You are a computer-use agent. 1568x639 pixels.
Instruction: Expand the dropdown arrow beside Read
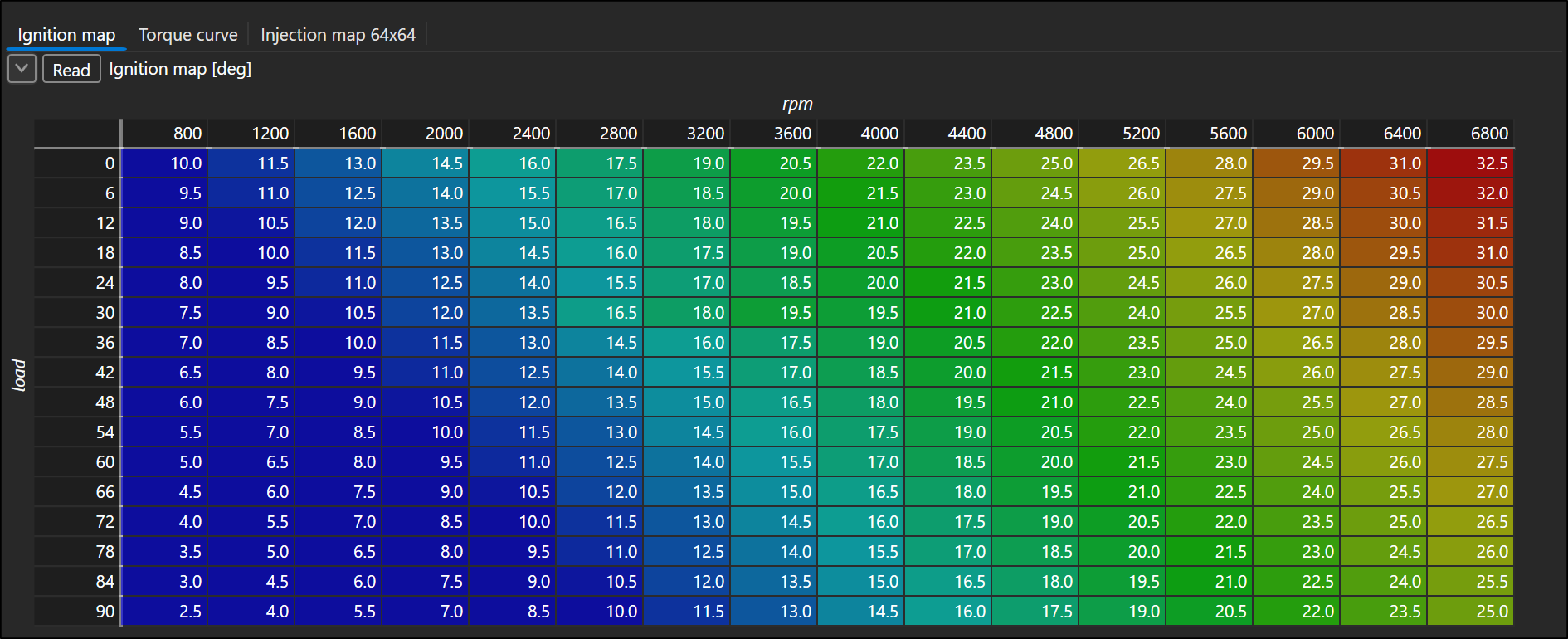click(x=22, y=69)
